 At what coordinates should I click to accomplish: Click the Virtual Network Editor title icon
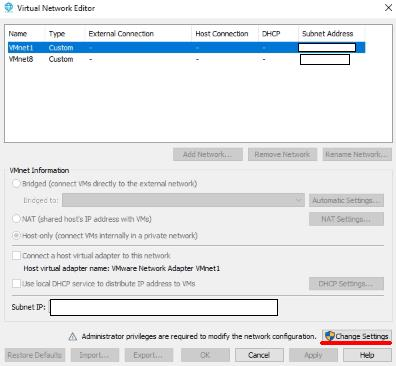(x=8, y=7)
